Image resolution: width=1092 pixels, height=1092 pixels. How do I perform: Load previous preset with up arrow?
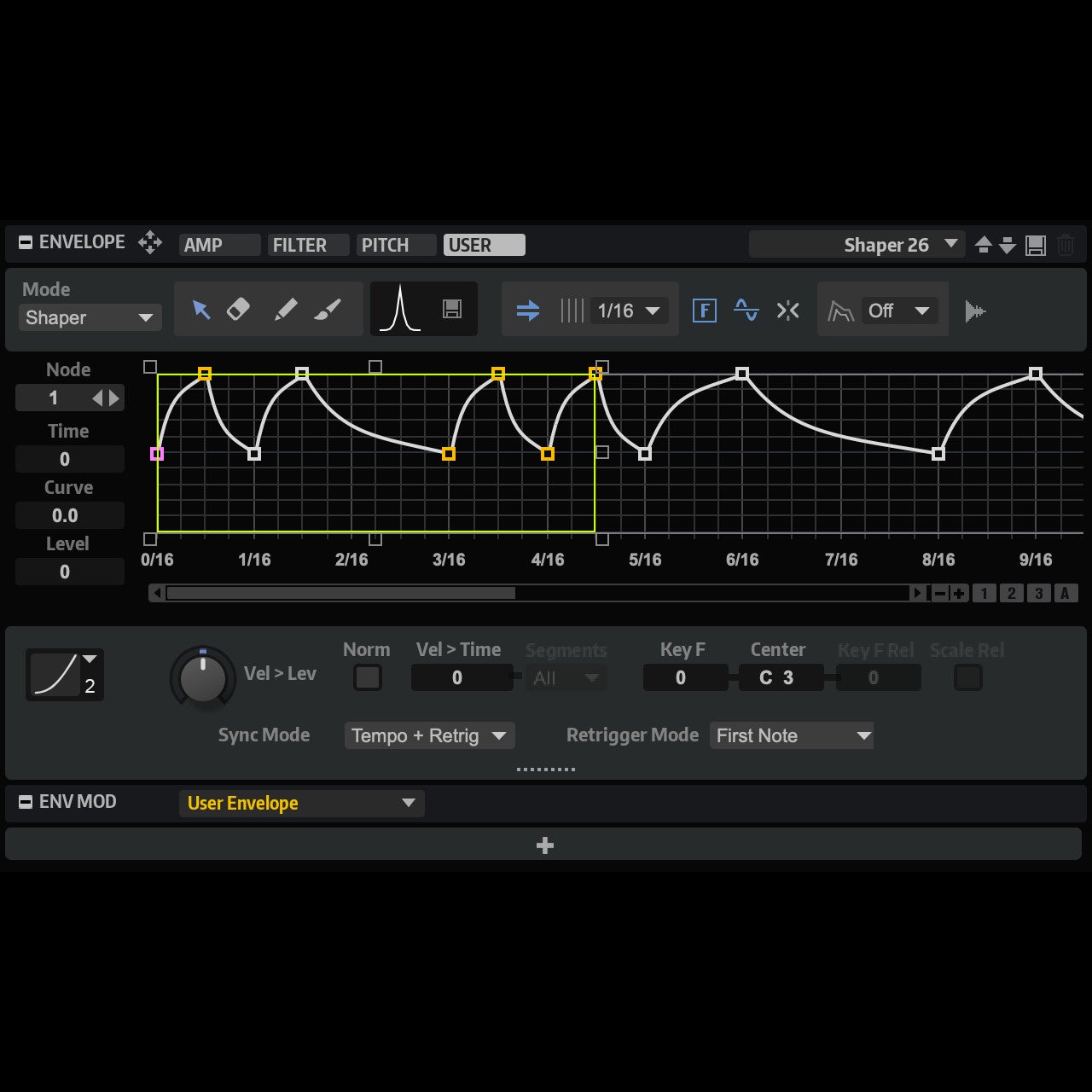pos(984,245)
